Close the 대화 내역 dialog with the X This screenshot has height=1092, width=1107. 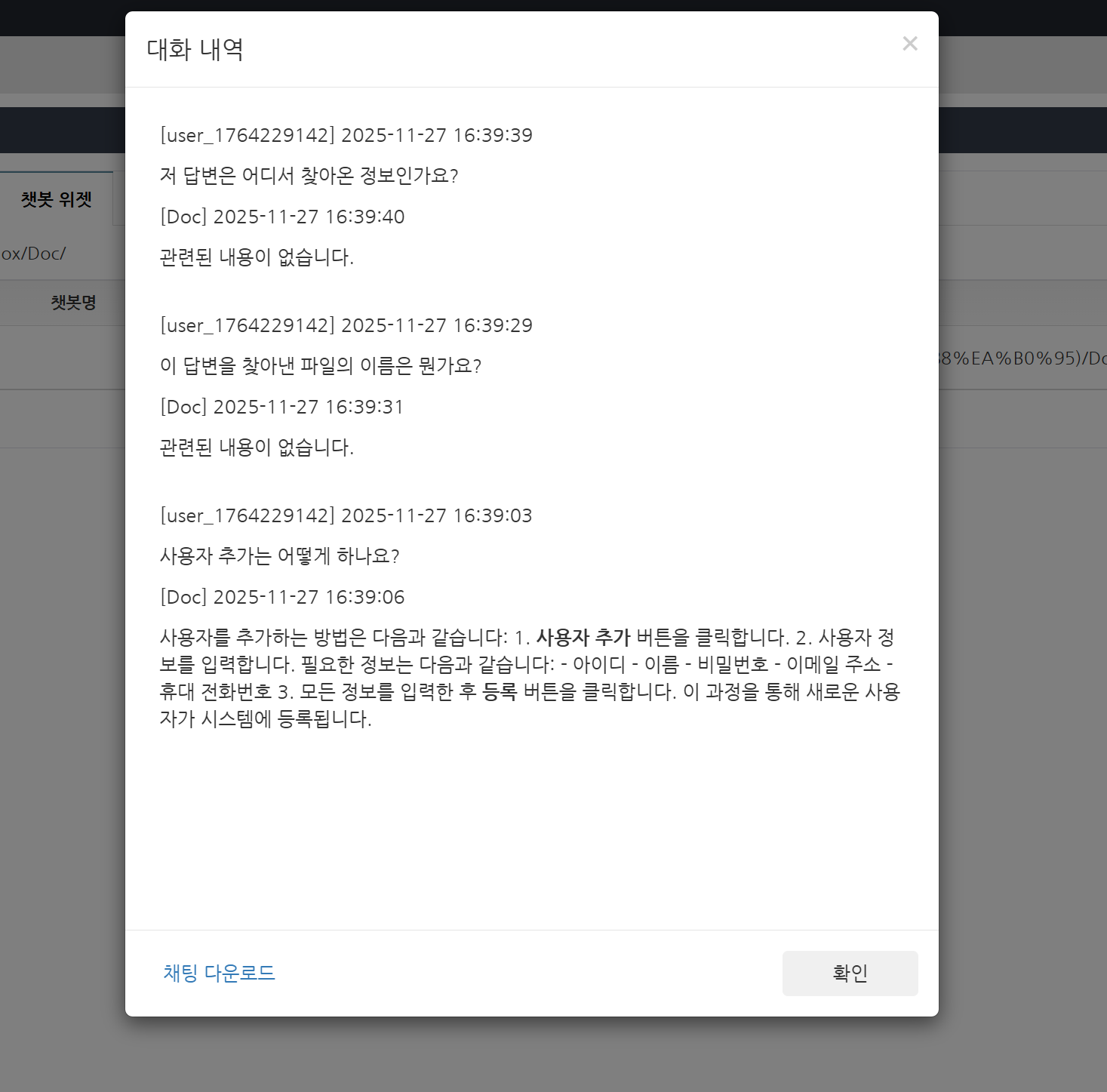coord(910,44)
